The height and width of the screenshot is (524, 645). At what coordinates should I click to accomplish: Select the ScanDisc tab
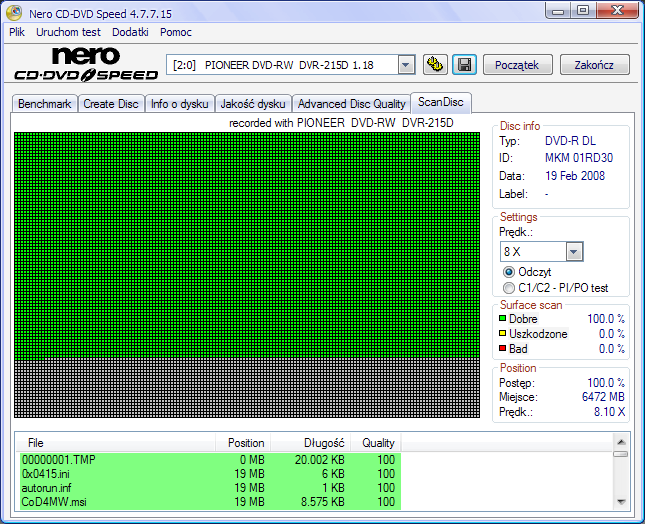tap(441, 102)
